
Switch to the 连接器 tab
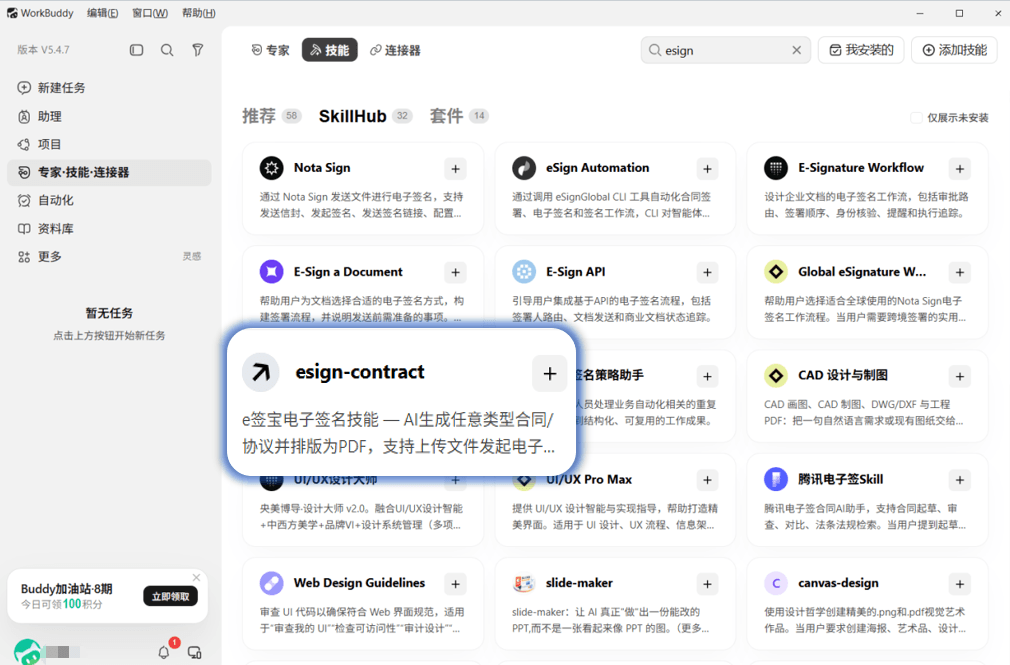coord(395,50)
